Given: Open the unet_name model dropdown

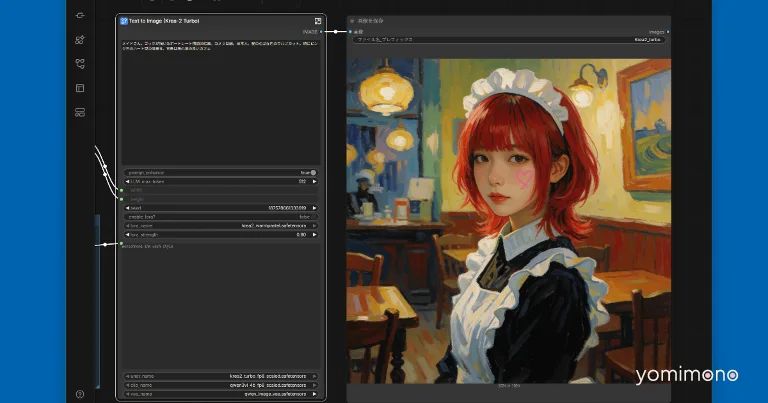Looking at the screenshot, I should [221, 377].
